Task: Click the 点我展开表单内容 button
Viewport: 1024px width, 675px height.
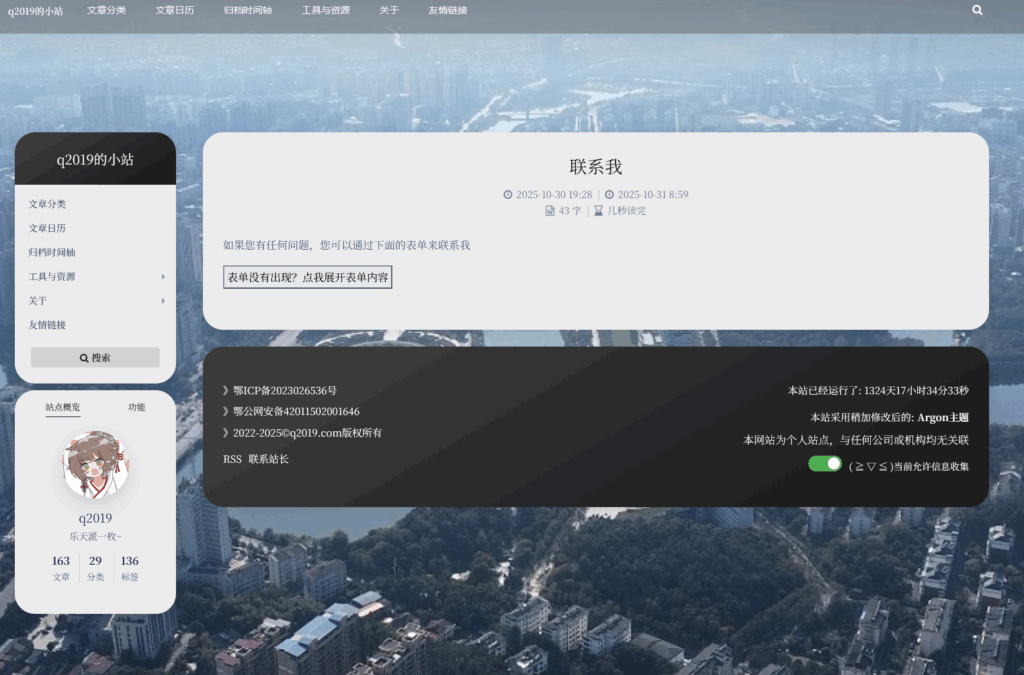Action: point(307,277)
